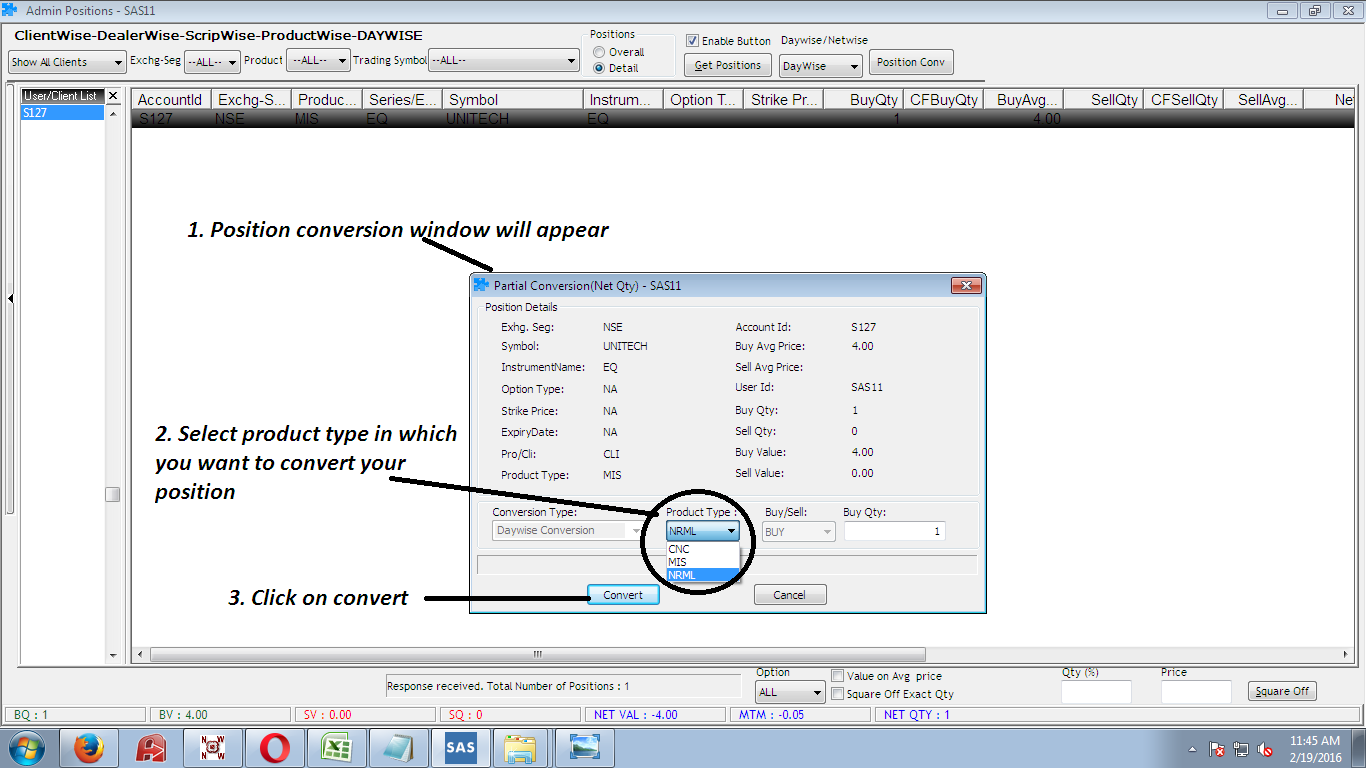The height and width of the screenshot is (768, 1366).
Task: Sort by SellQty column header
Action: (1103, 100)
